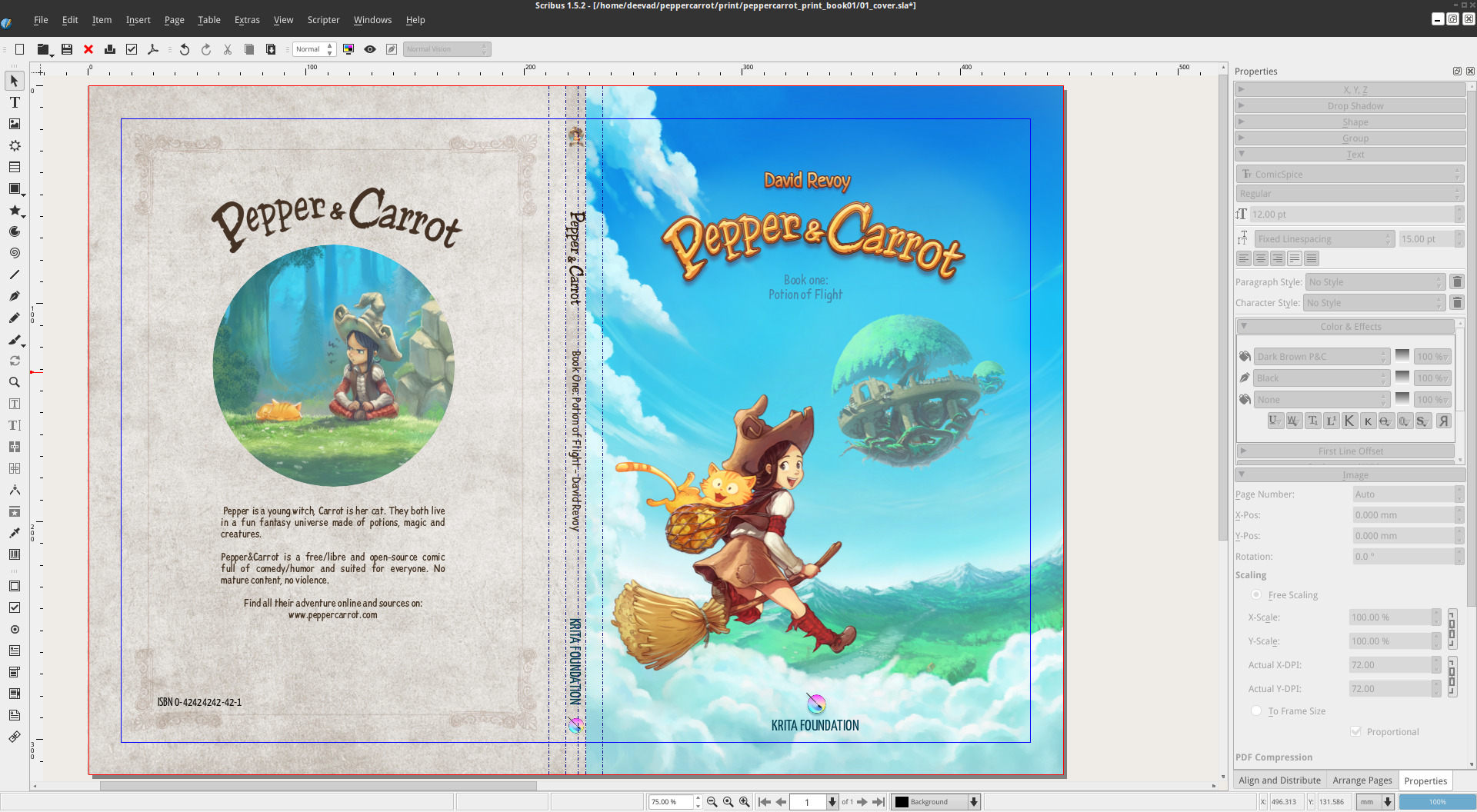The width and height of the screenshot is (1477, 812).
Task: Select the arrow Select Item tool
Action: pyautogui.click(x=15, y=81)
